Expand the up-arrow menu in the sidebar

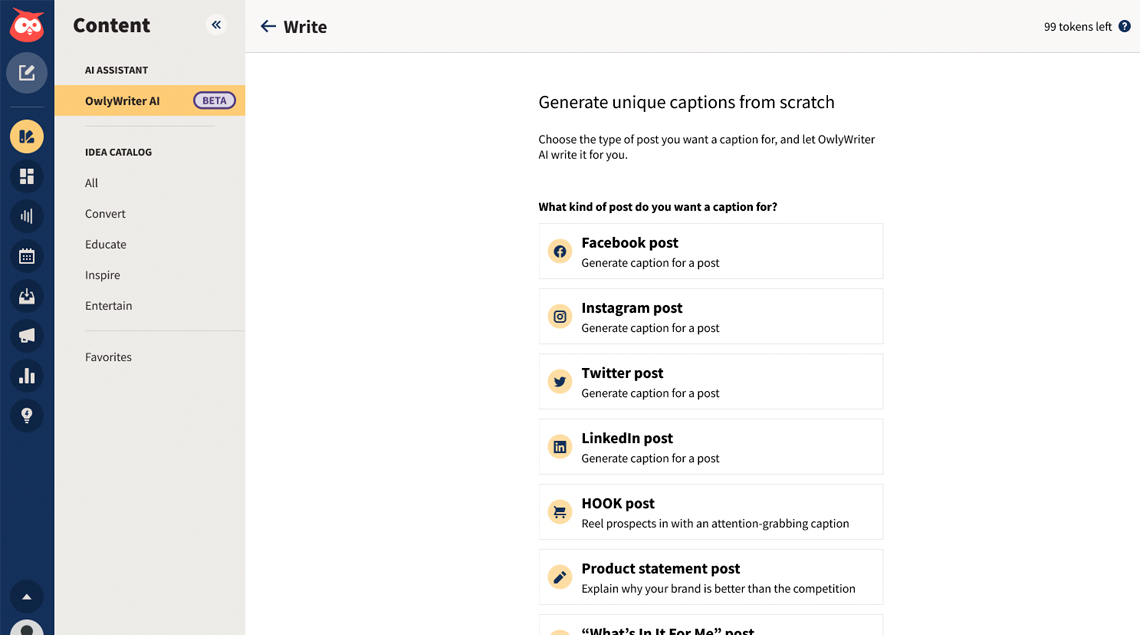click(27, 596)
